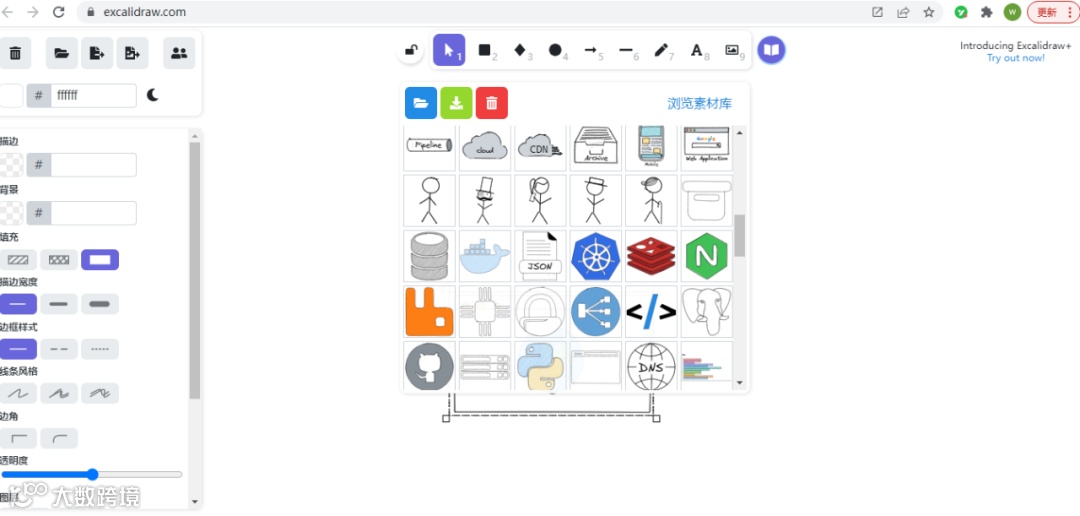Image resolution: width=1080 pixels, height=516 pixels.
Task: Set bold stroke width
Action: click(59, 304)
